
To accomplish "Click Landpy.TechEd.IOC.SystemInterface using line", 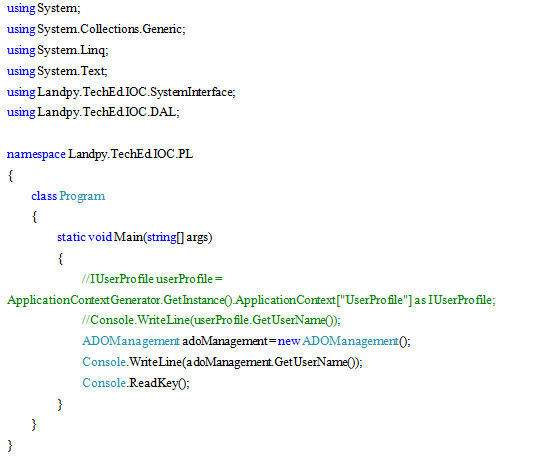I will (121, 92).
